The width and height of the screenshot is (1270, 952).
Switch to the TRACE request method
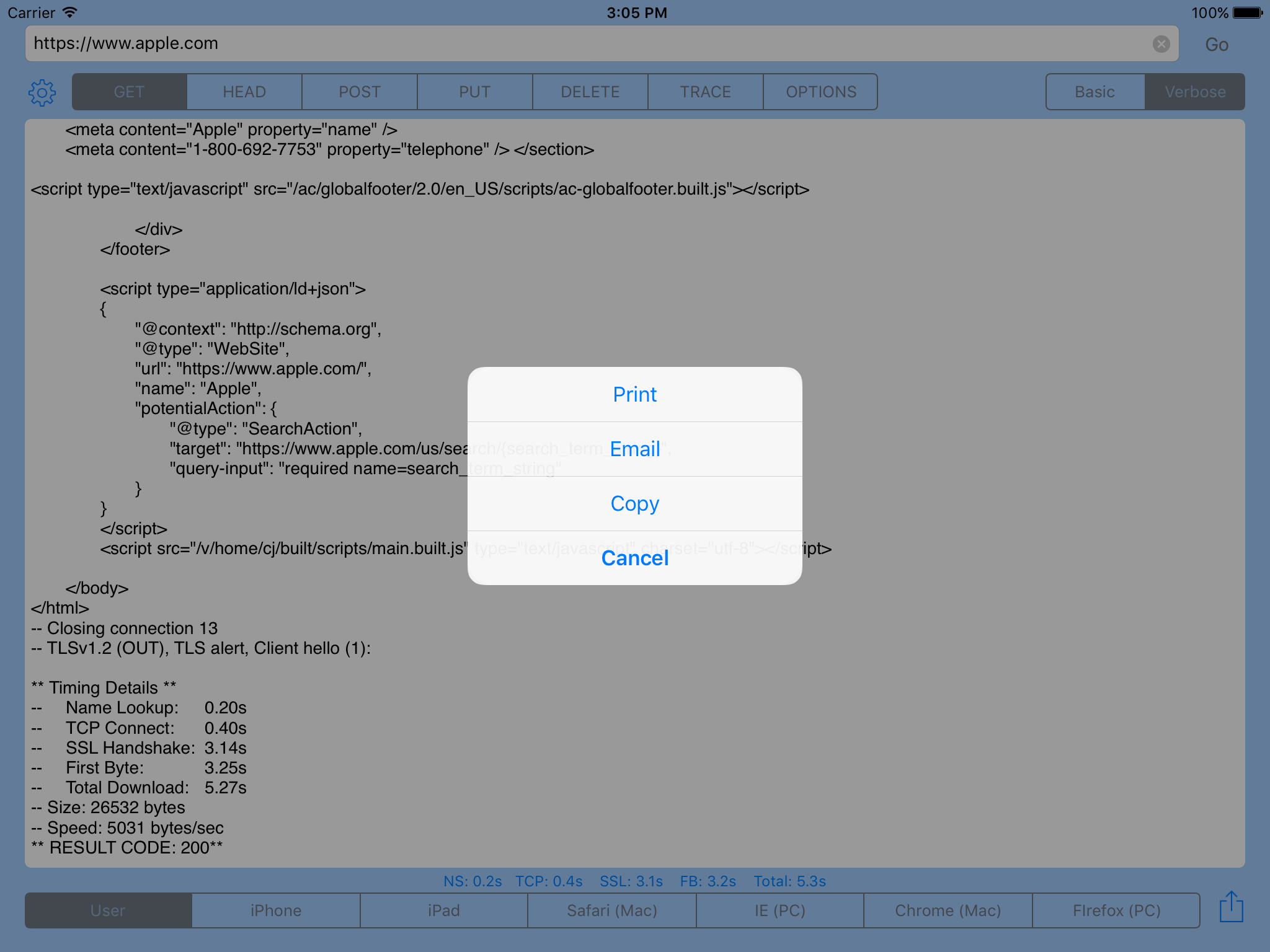point(706,92)
